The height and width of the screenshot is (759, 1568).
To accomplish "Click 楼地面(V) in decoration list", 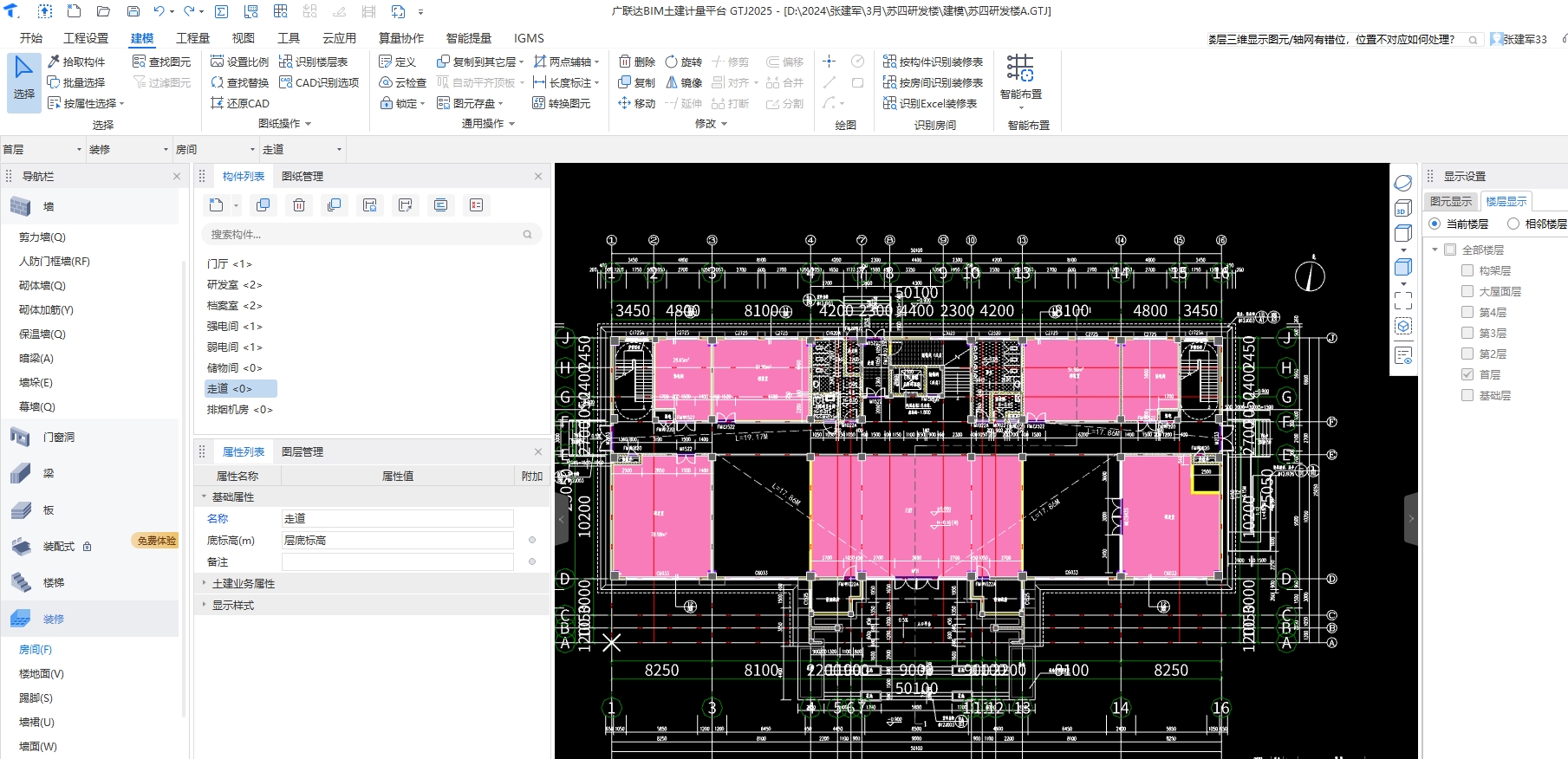I will (42, 674).
